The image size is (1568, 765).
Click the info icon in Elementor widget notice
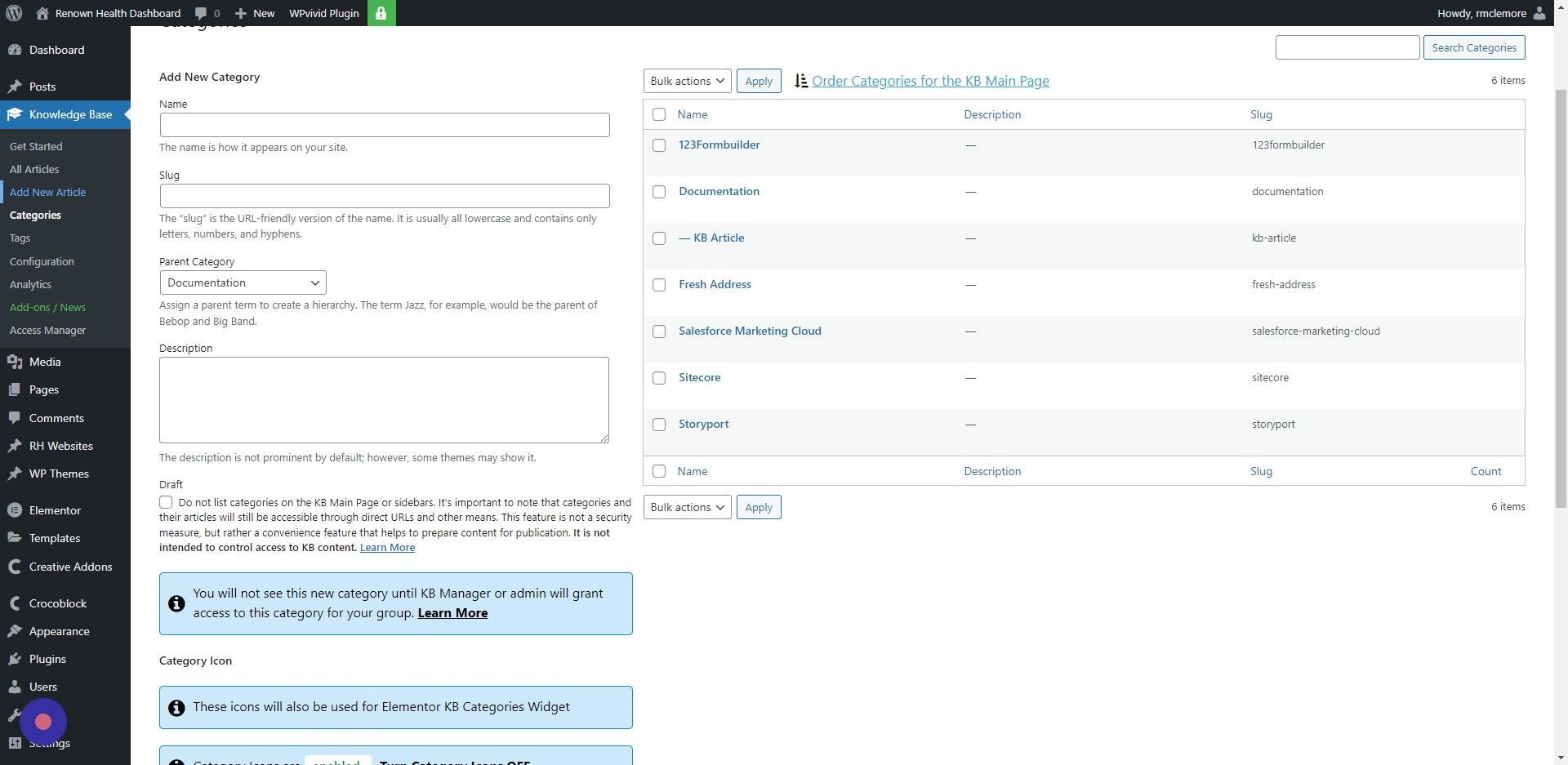click(x=176, y=708)
